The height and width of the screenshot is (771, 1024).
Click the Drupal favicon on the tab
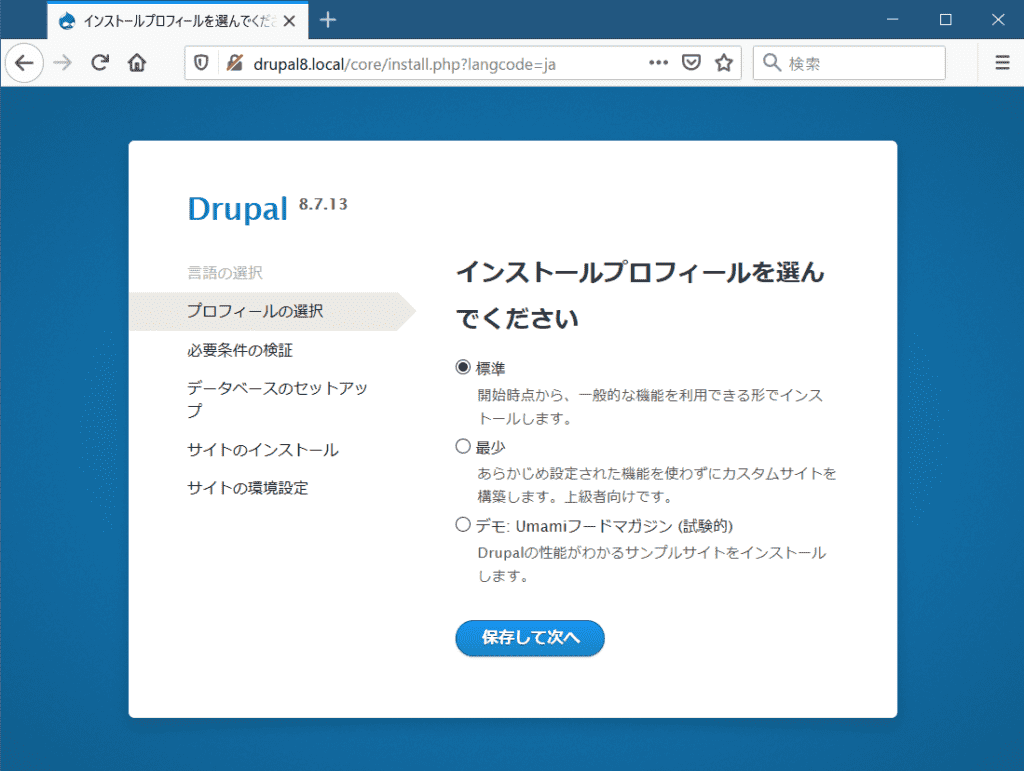coord(67,21)
